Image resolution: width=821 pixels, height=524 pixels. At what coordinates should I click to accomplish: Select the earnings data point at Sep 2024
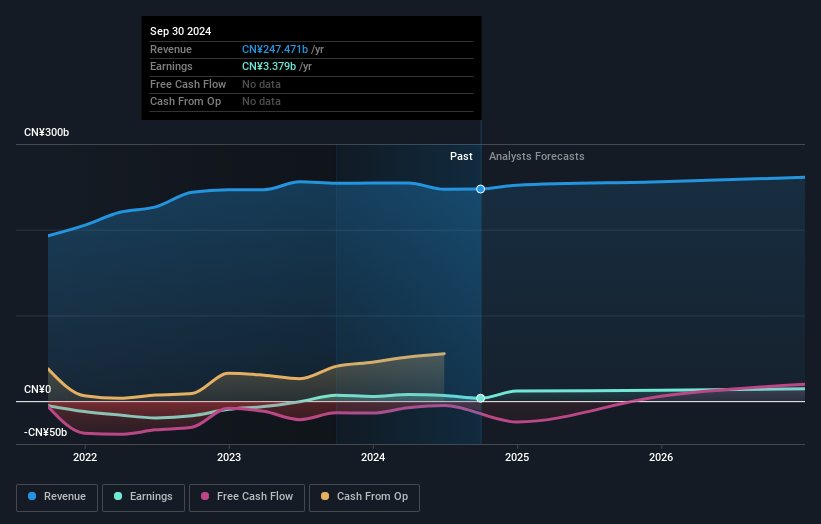point(480,398)
